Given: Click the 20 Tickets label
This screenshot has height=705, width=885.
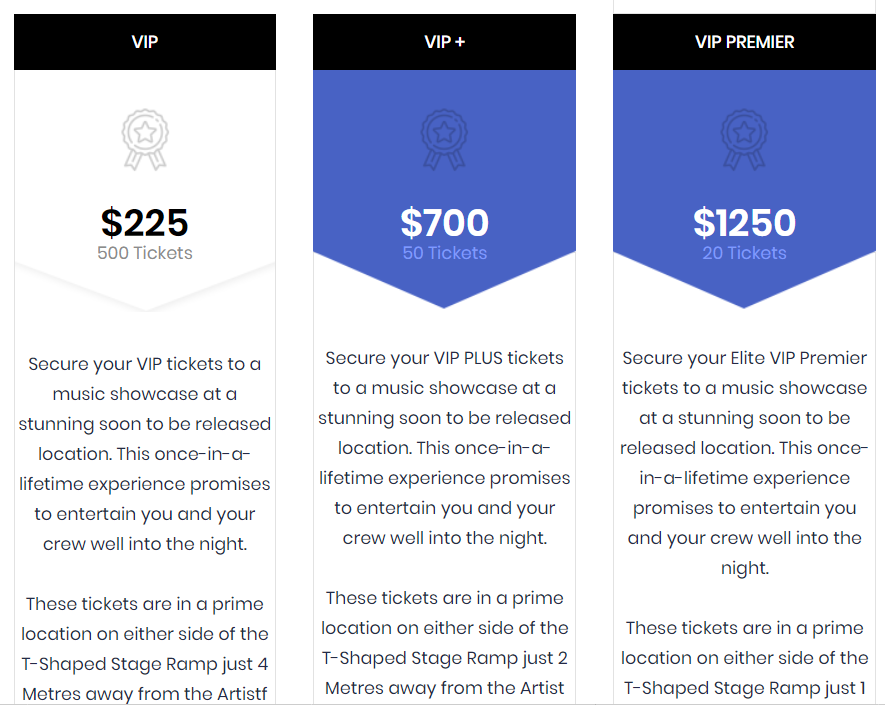Looking at the screenshot, I should (744, 253).
